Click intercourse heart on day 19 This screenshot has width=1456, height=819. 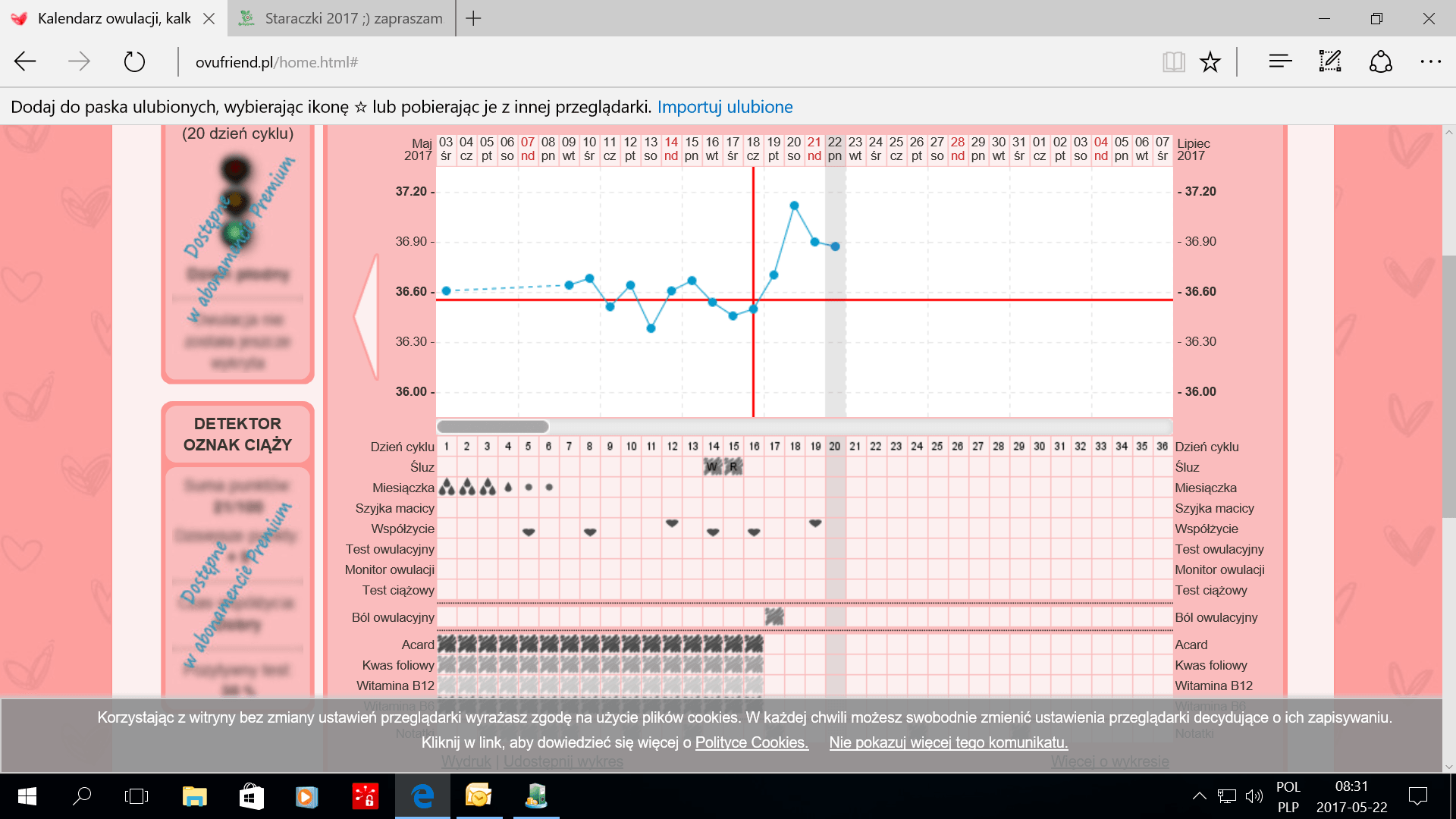tap(815, 523)
